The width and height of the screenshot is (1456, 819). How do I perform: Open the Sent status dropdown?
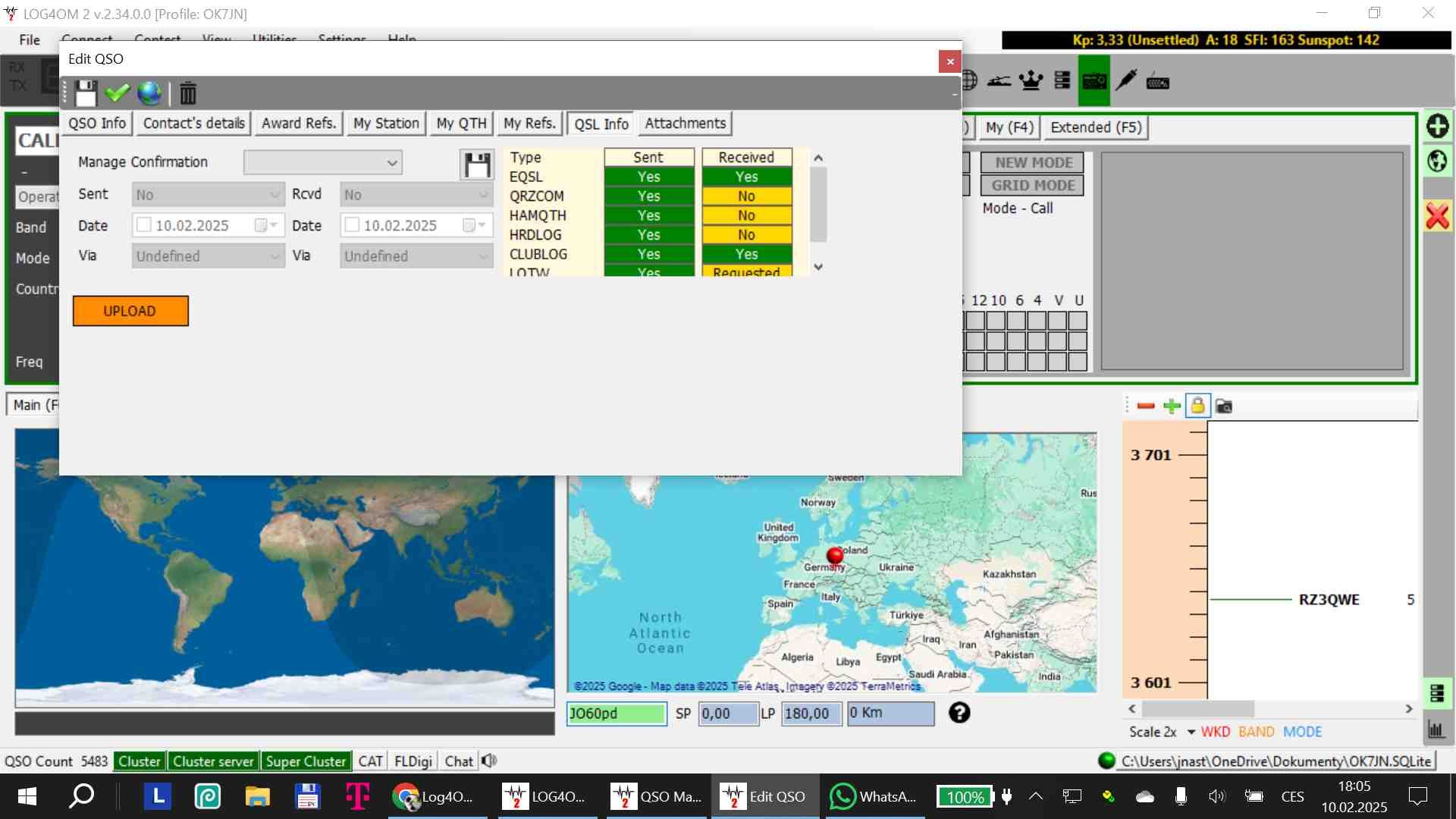209,195
